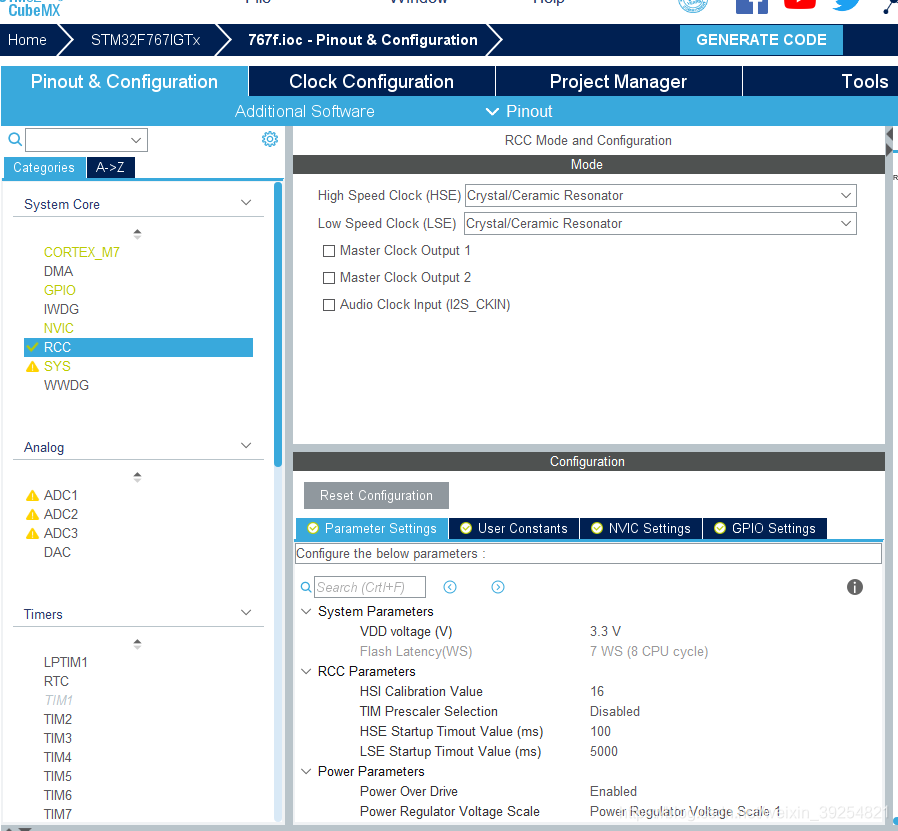Click the round badge icon beside Facebook
This screenshot has width=898, height=831.
coord(693,6)
